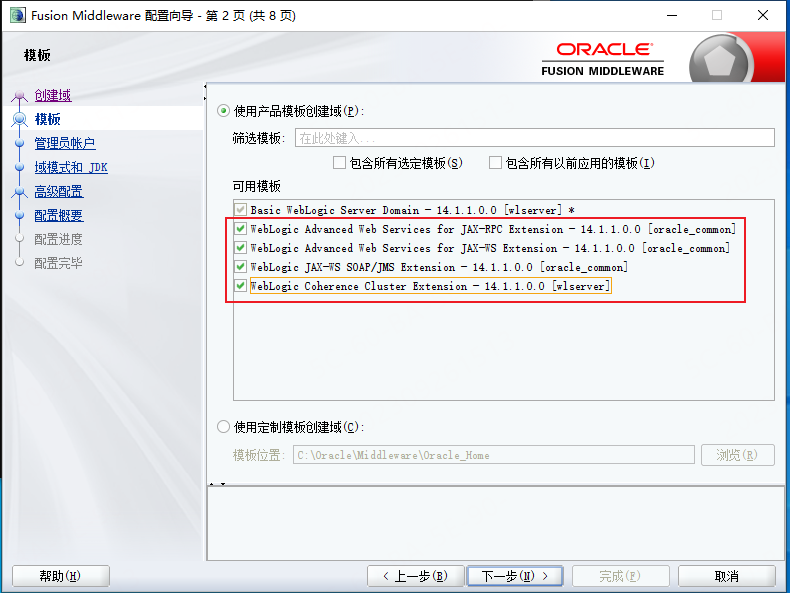This screenshot has width=790, height=593.
Task: Uncheck Coherence Cluster Extension checkbox
Action: [x=241, y=286]
